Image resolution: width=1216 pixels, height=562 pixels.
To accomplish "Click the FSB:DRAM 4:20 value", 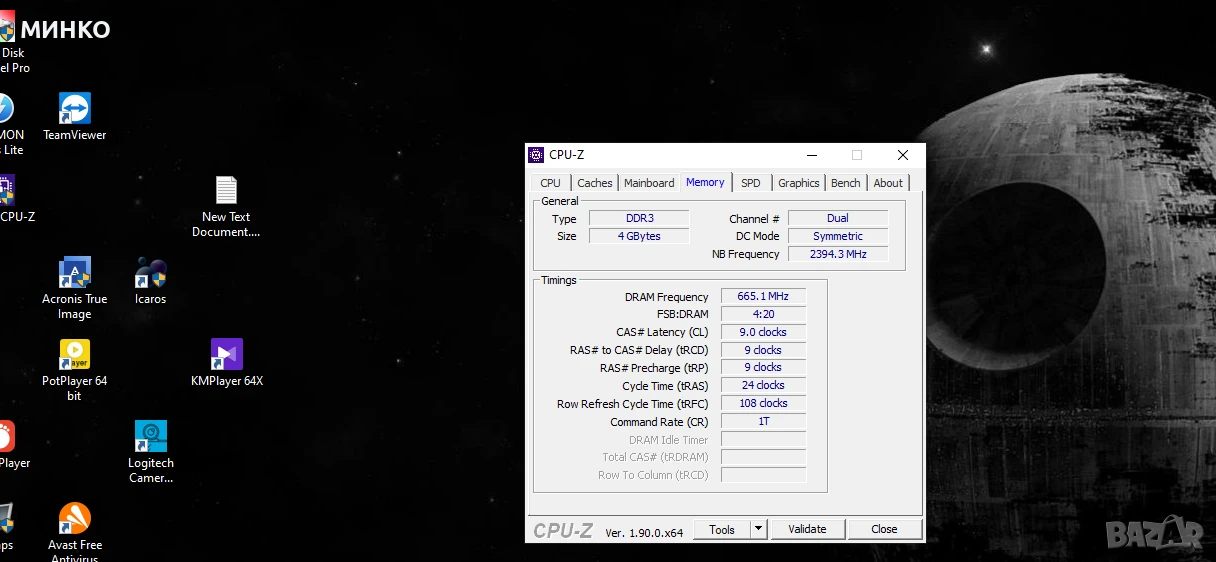I will pos(763,314).
